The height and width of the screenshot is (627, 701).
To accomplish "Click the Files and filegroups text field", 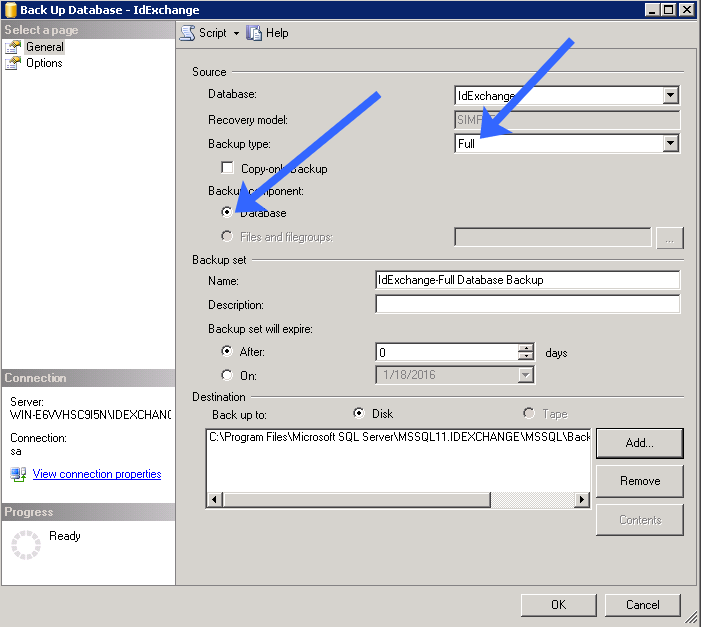I will click(553, 237).
